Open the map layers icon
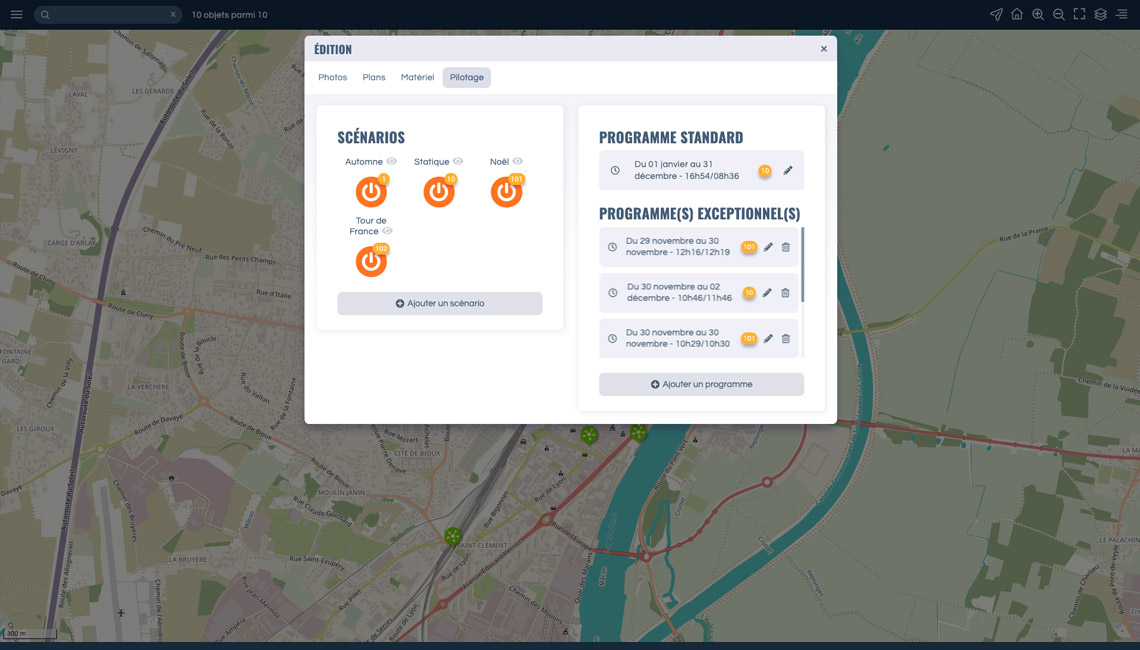The image size is (1140, 650). click(1100, 15)
